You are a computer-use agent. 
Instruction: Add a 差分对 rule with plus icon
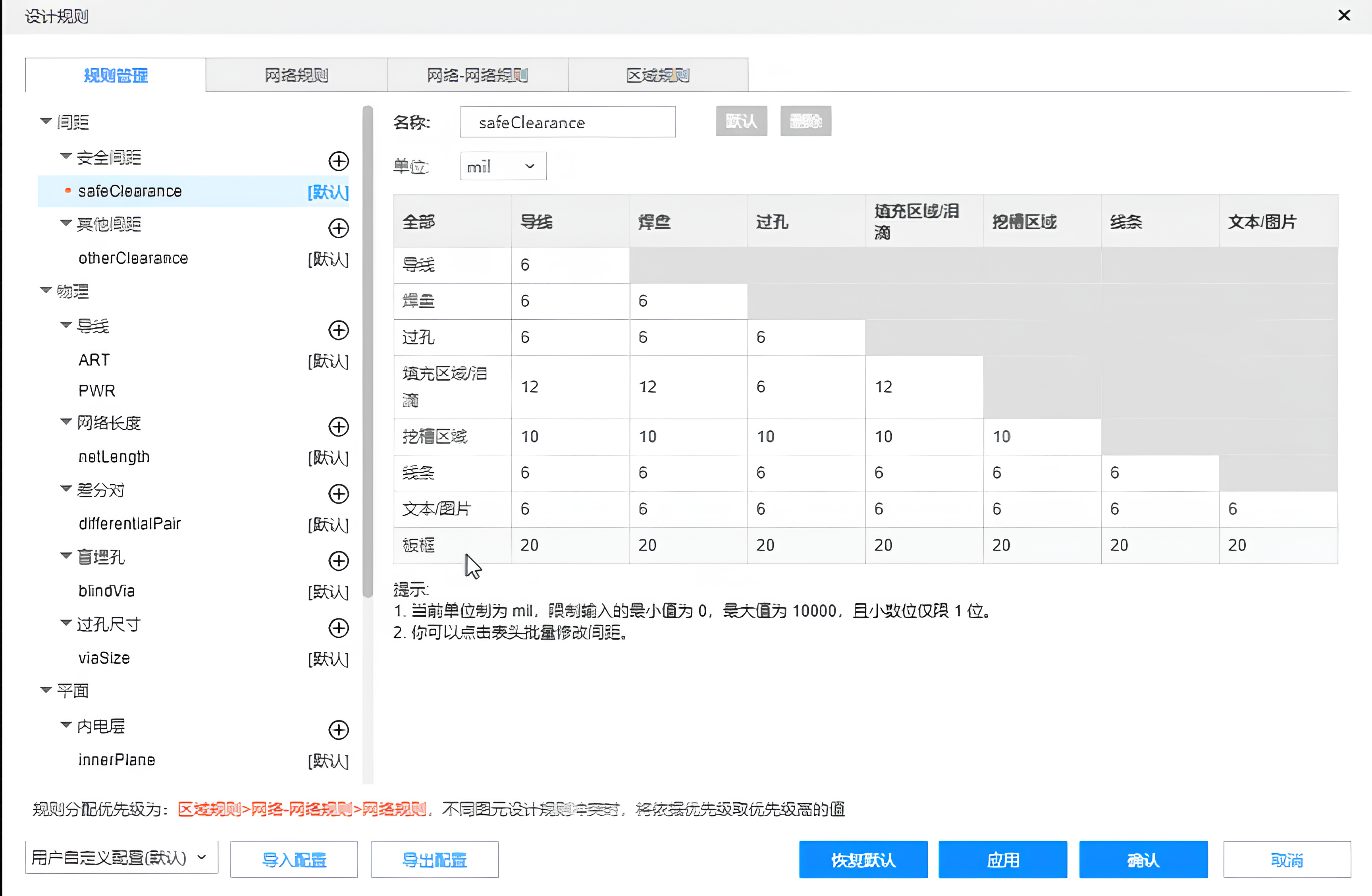(338, 494)
